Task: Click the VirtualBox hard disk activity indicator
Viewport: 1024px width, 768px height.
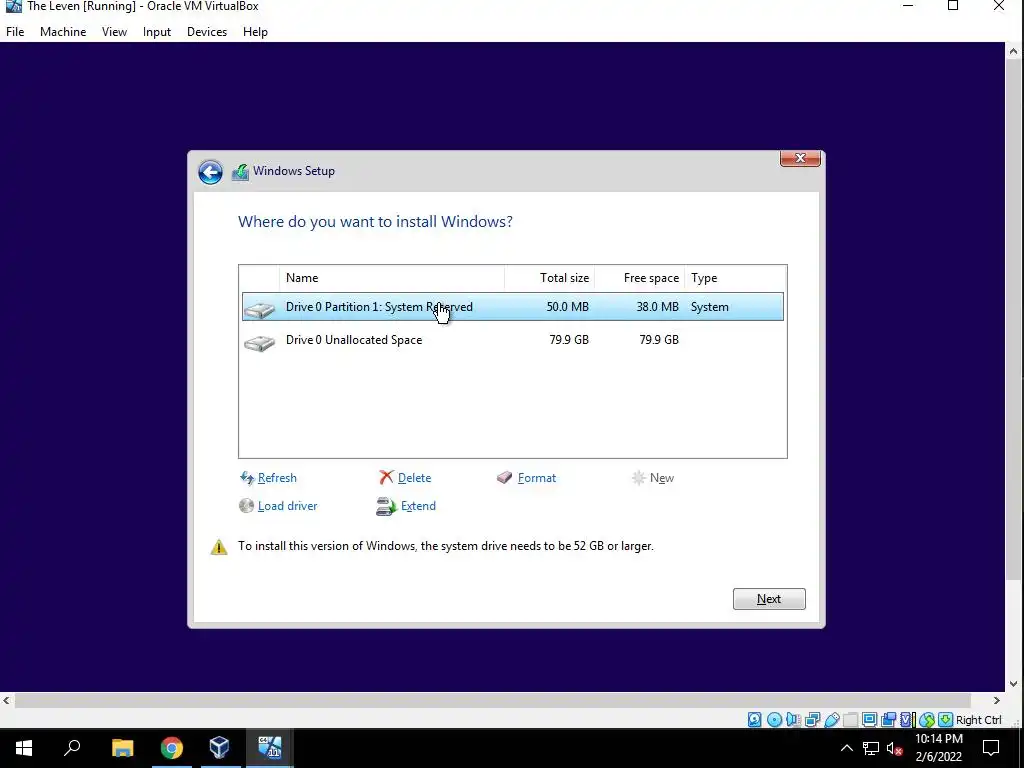Action: pos(754,720)
